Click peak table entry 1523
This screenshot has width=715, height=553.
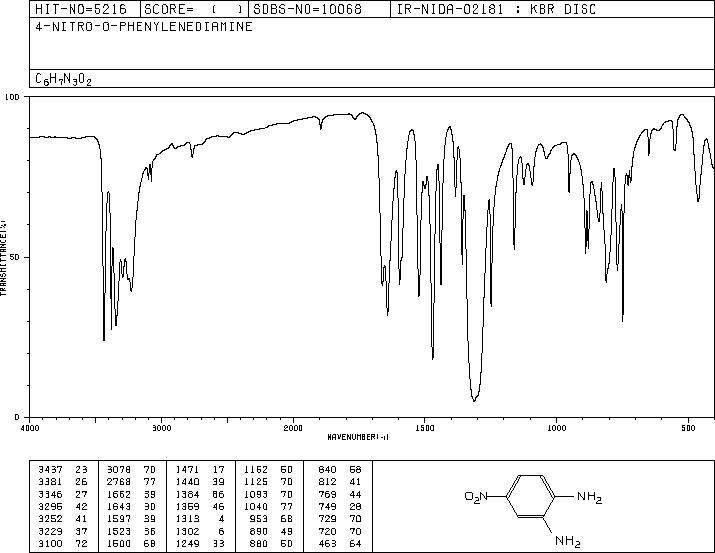pos(119,531)
